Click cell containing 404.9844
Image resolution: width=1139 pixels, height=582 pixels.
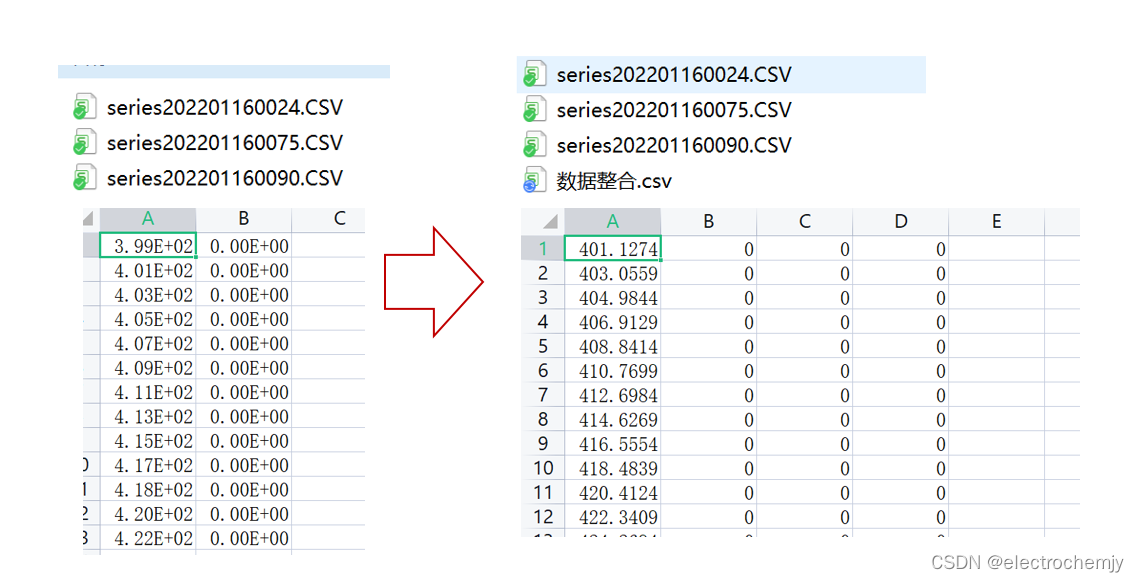[x=612, y=297]
